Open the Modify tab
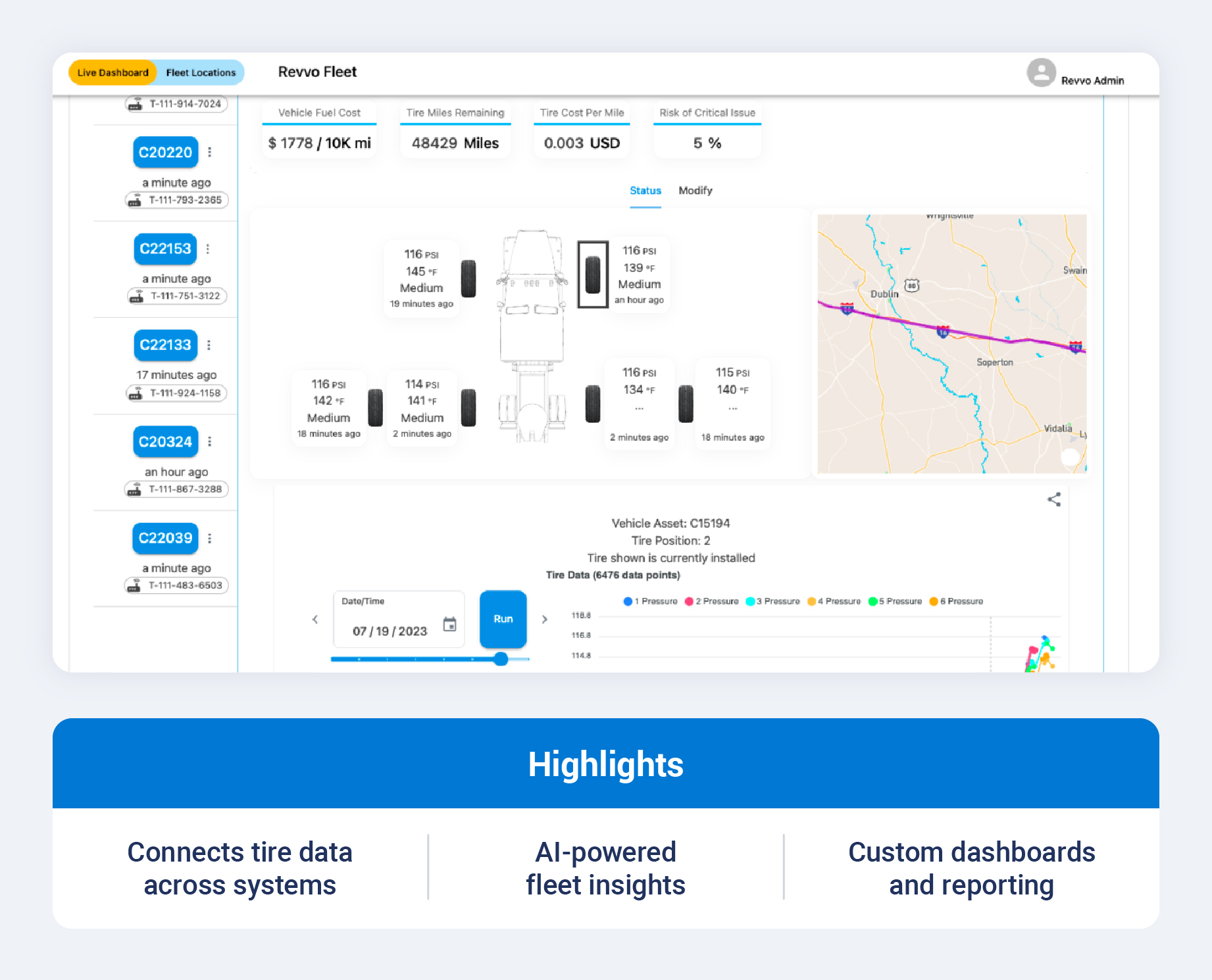 (695, 191)
